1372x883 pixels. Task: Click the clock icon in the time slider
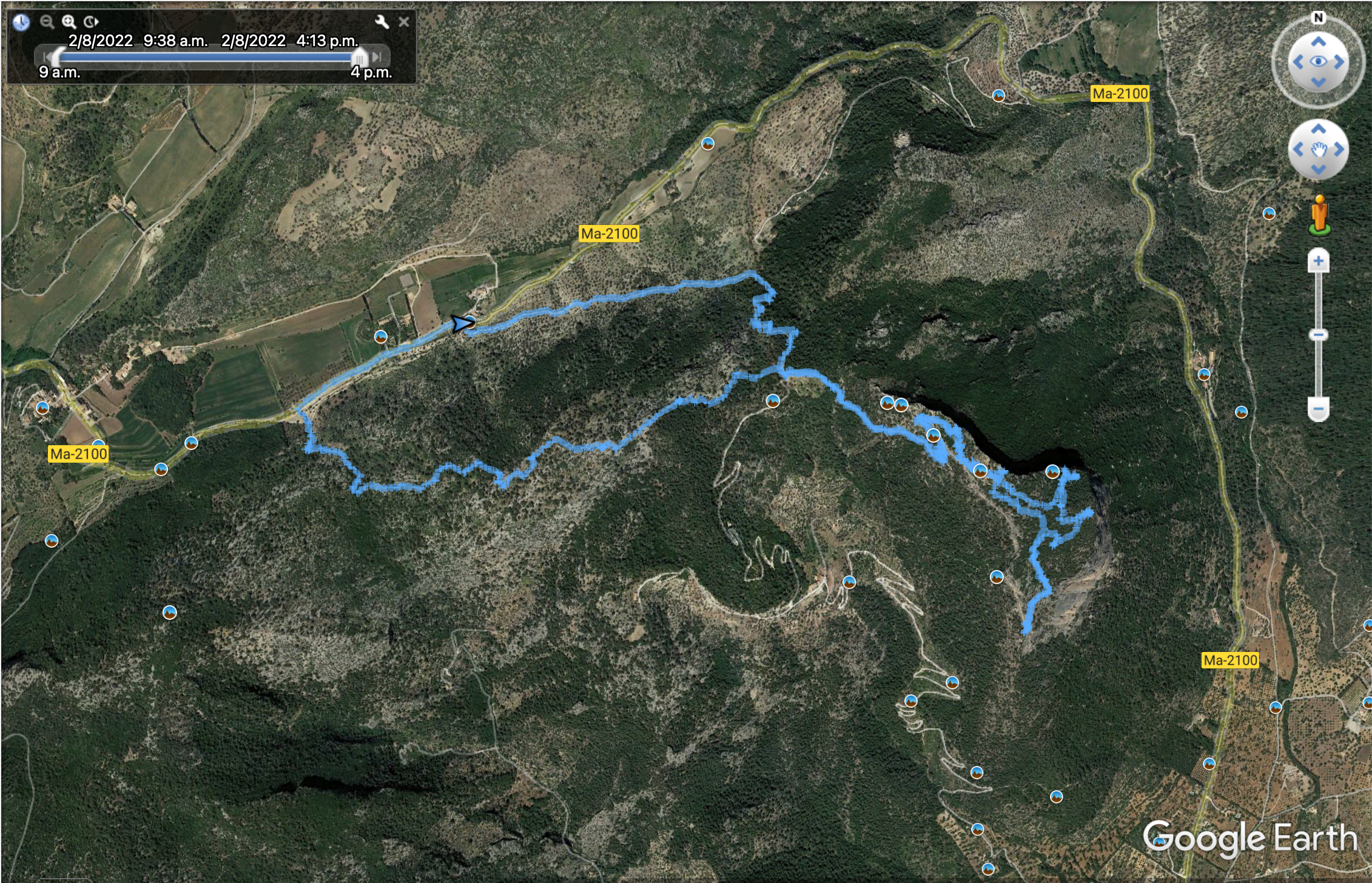point(21,22)
